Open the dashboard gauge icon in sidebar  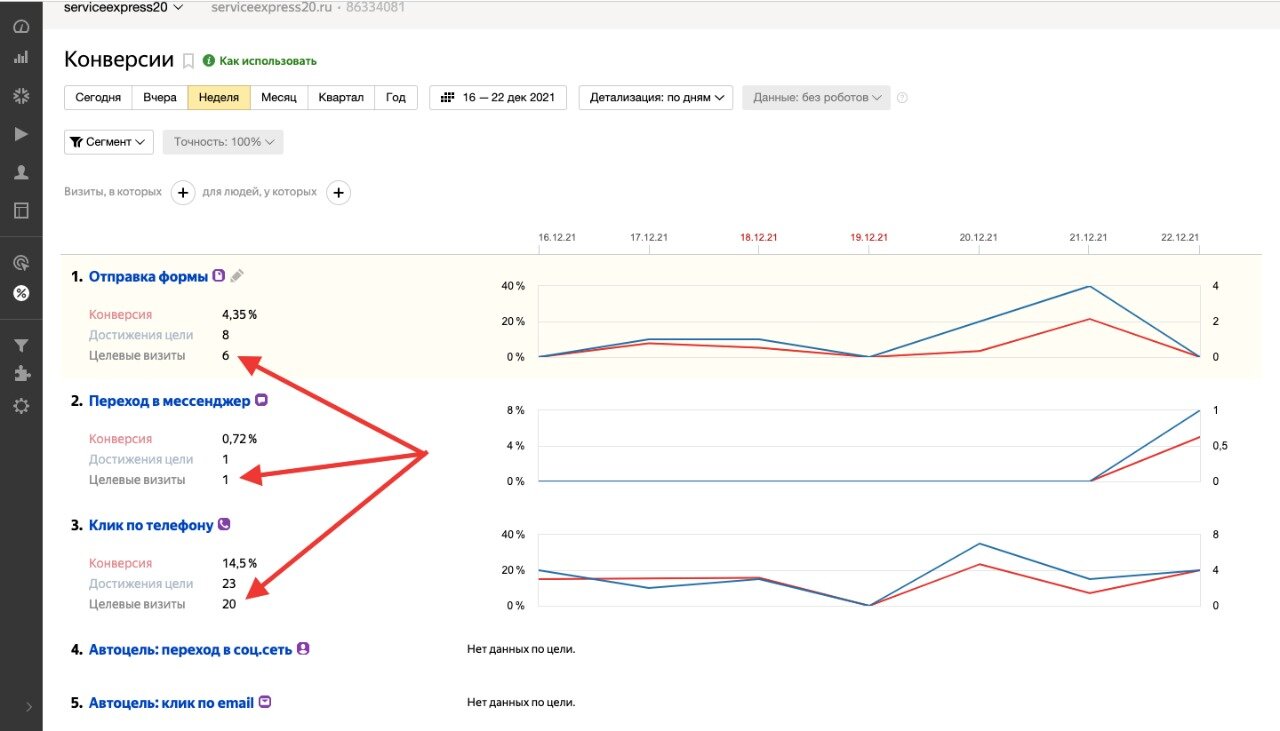pos(21,27)
